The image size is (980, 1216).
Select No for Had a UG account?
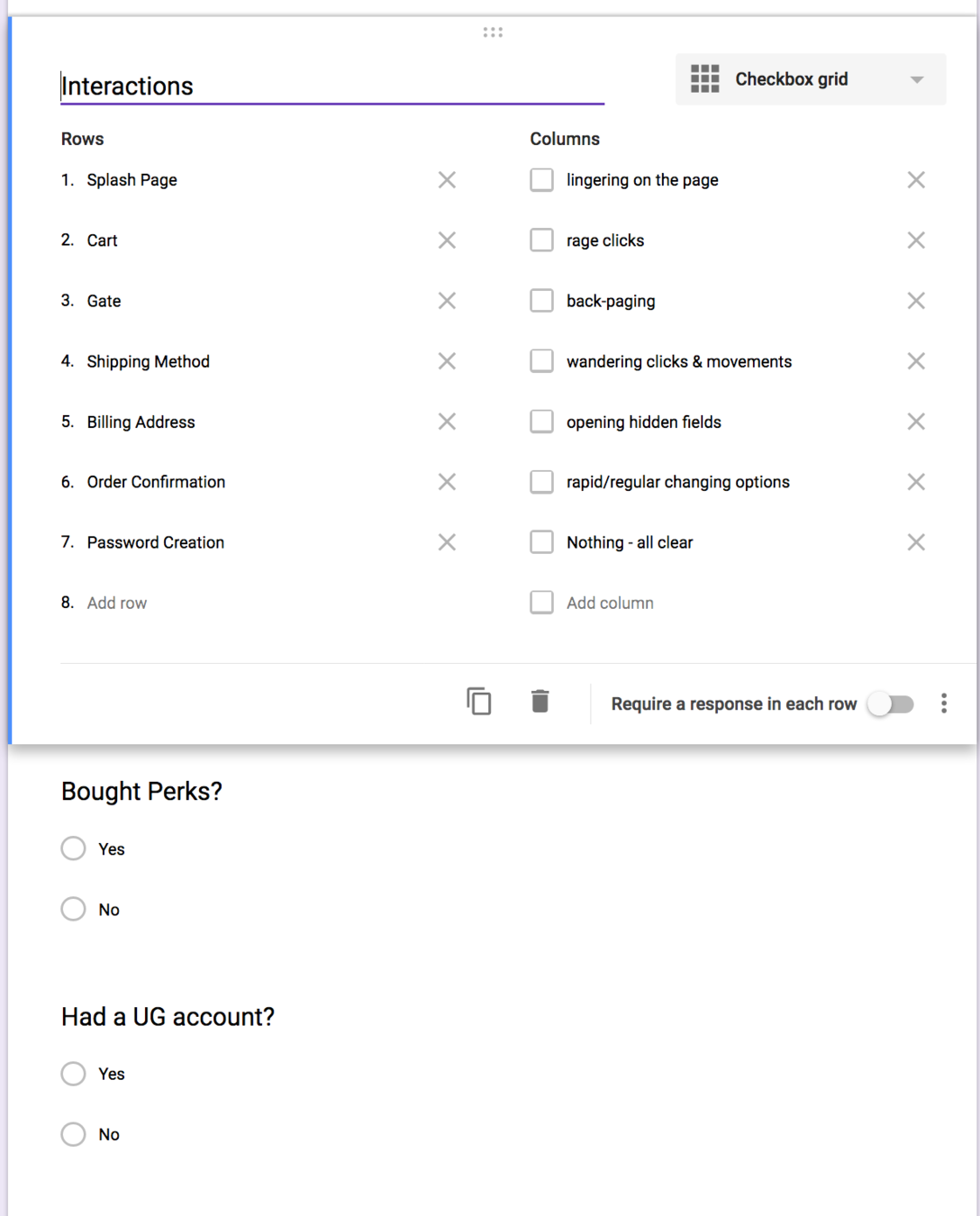(74, 1134)
